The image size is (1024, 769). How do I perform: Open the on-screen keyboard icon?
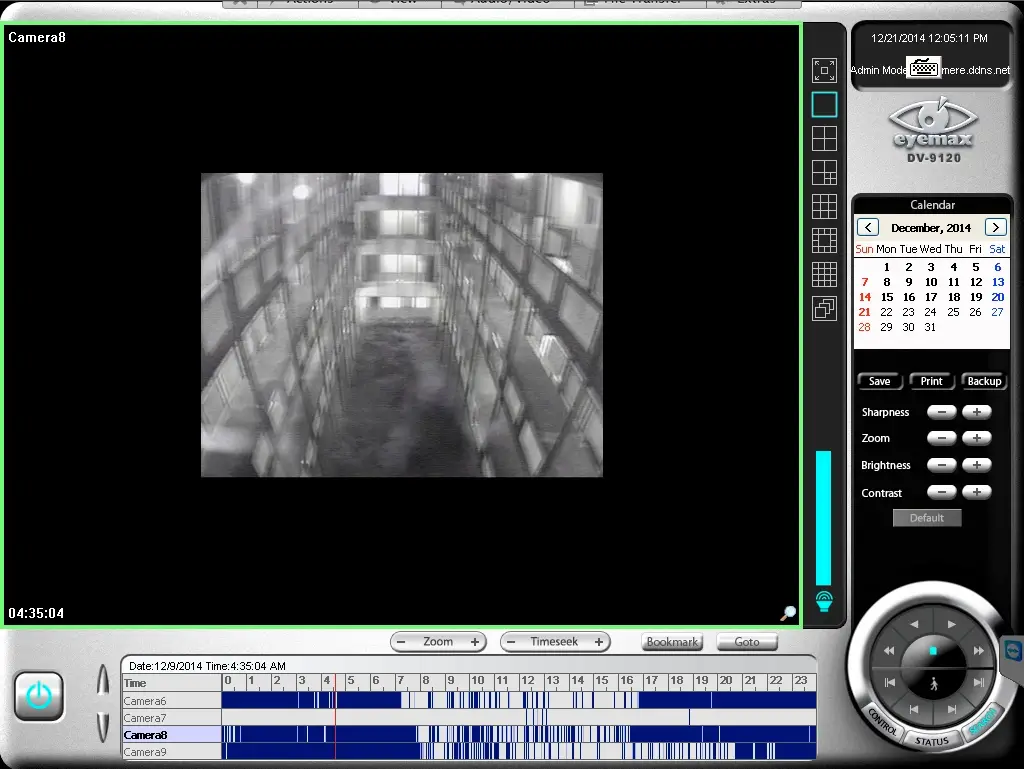pos(924,68)
